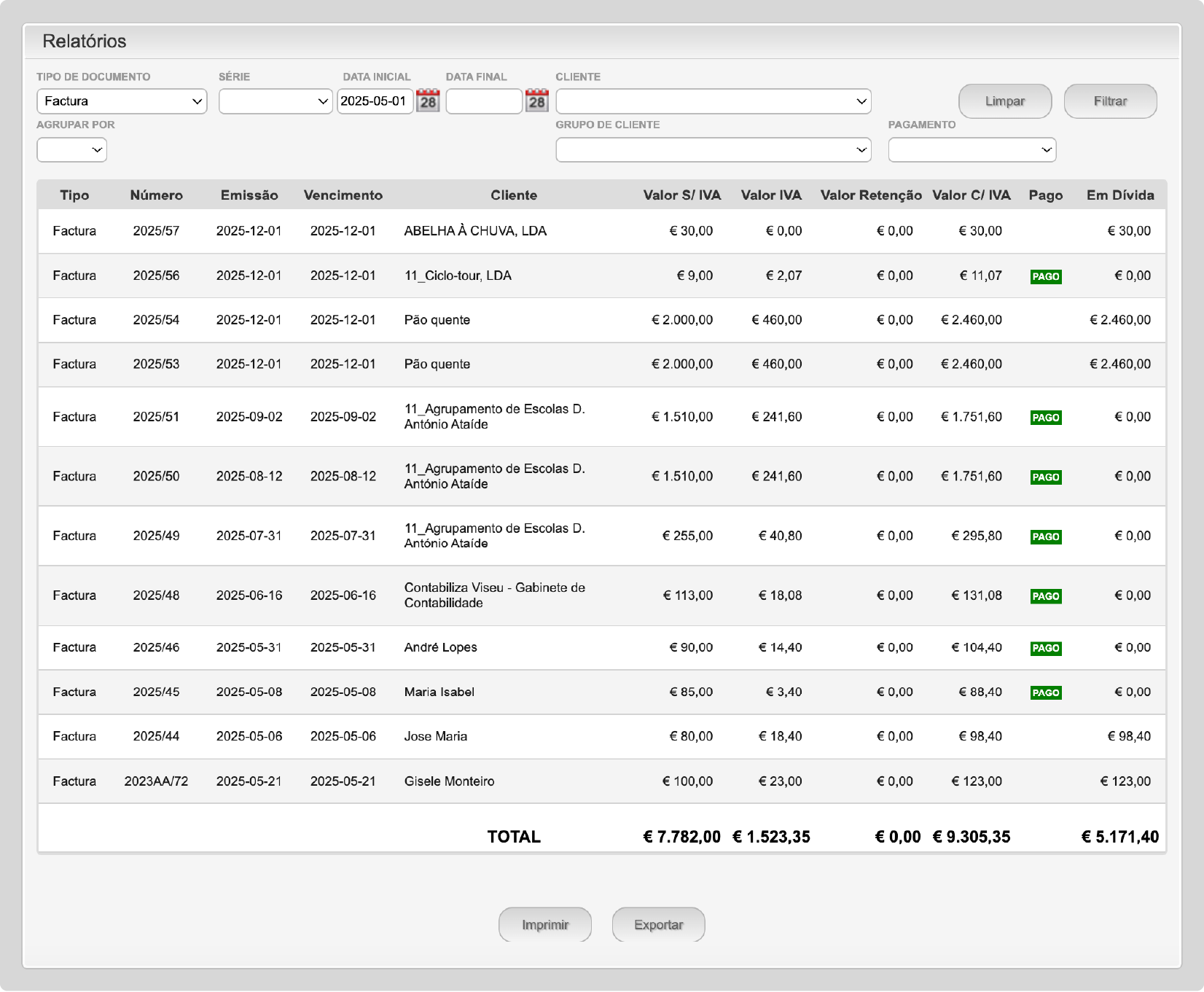Click the PAGO badge for invoice 2025/48
Image resolution: width=1204 pixels, height=992 pixels.
(1045, 596)
